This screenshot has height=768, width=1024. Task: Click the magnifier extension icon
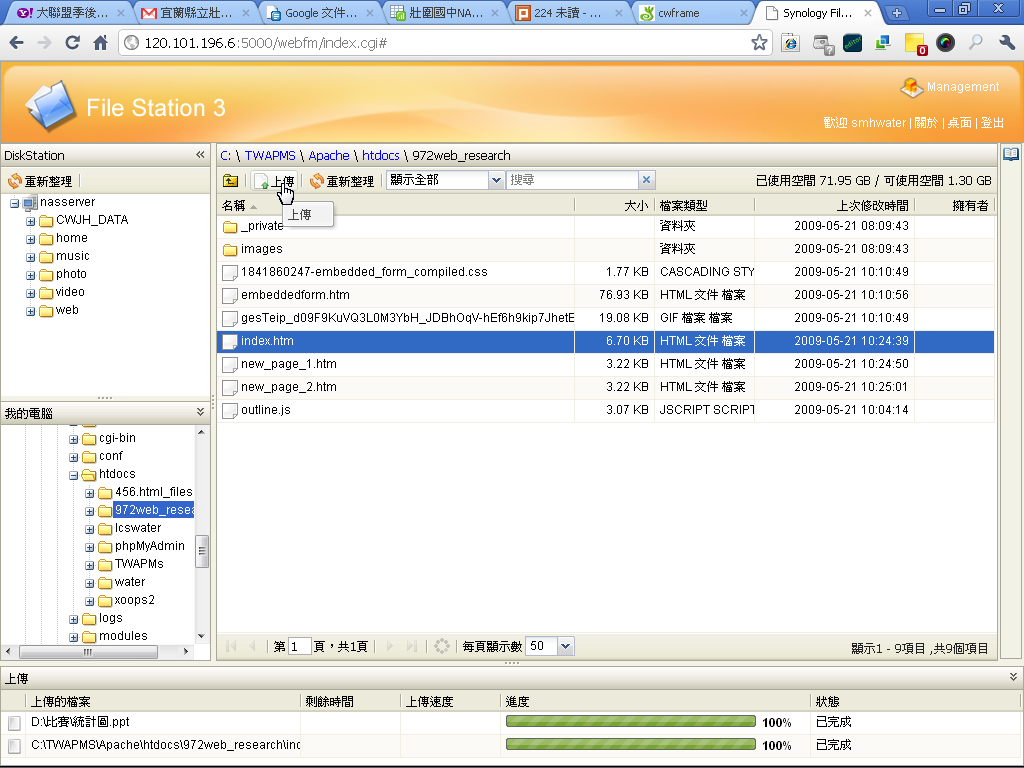click(x=976, y=43)
